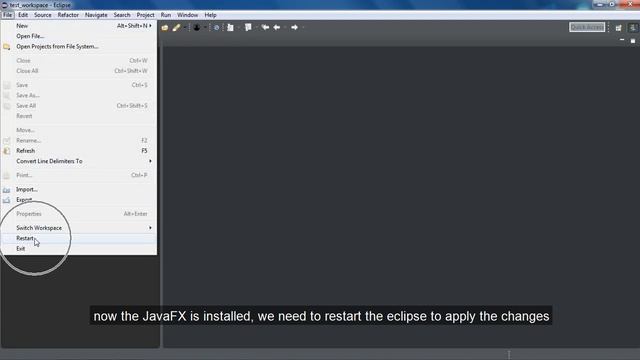Click the Previous Annotation toolbar icon
This screenshot has height=360, width=640.
[x=248, y=28]
